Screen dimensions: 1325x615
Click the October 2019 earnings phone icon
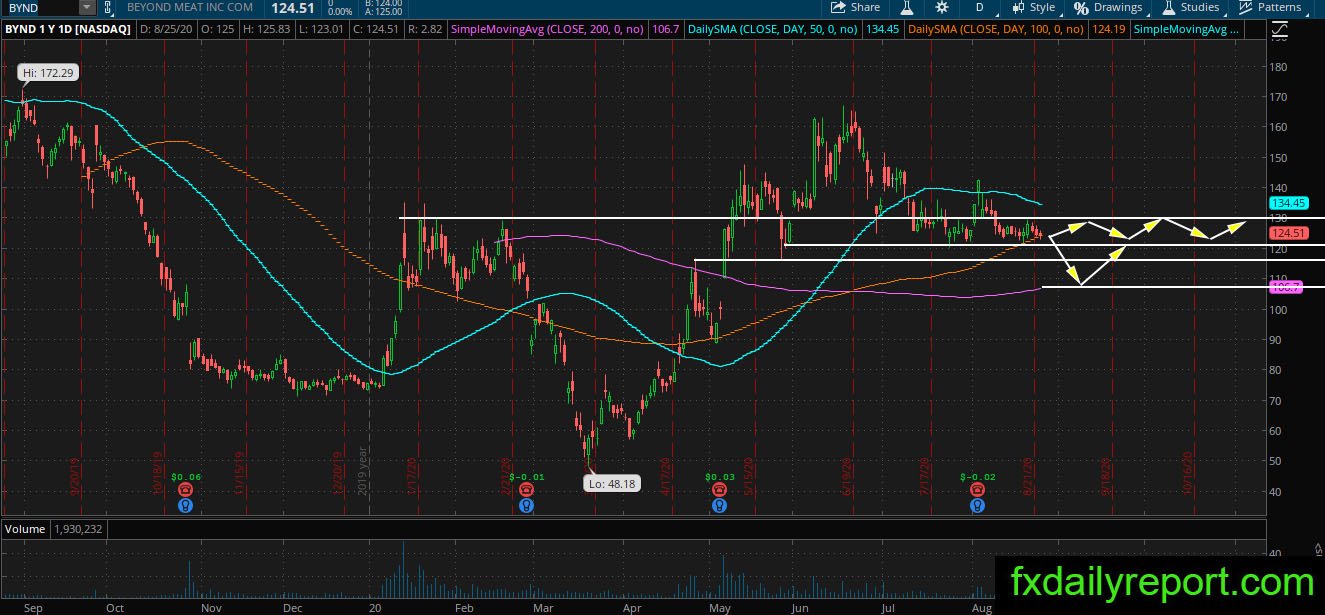pyautogui.click(x=185, y=490)
